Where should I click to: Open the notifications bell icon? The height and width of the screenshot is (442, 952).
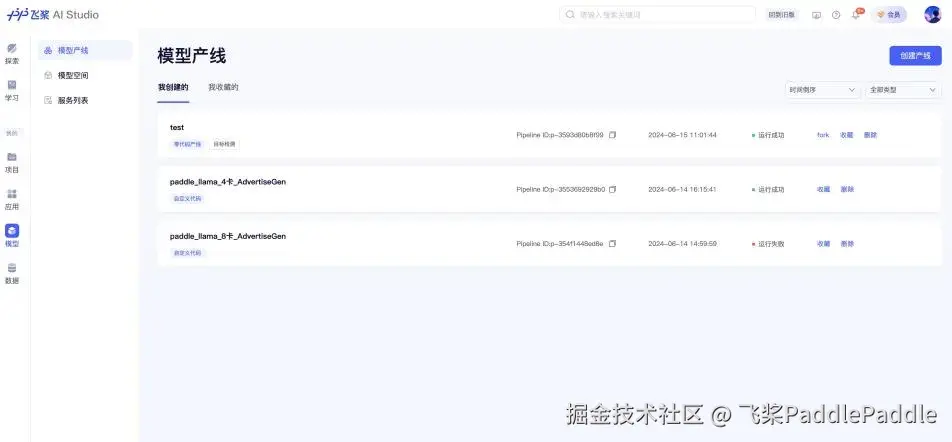(x=856, y=15)
